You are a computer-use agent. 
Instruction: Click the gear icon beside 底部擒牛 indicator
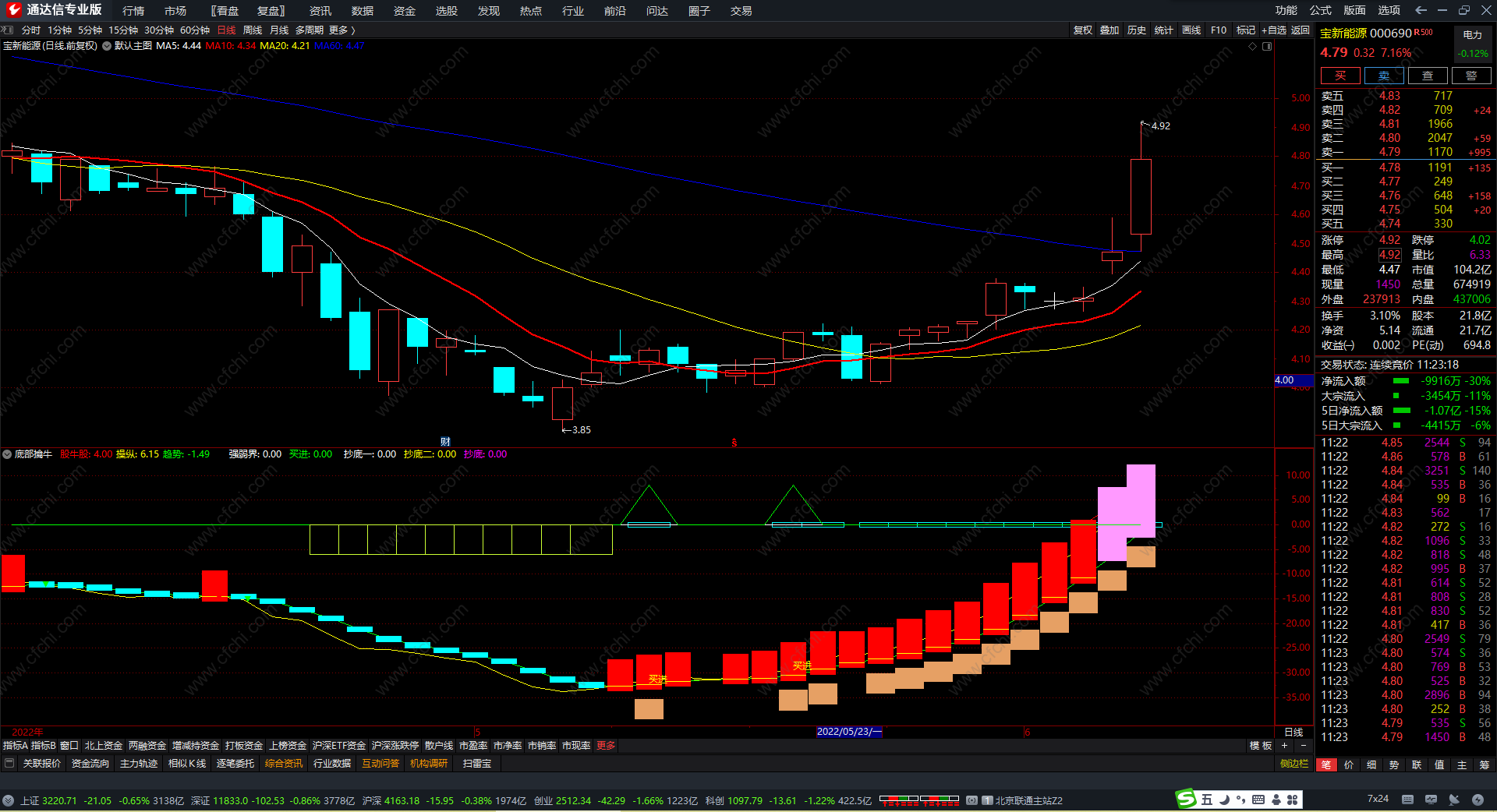point(7,454)
